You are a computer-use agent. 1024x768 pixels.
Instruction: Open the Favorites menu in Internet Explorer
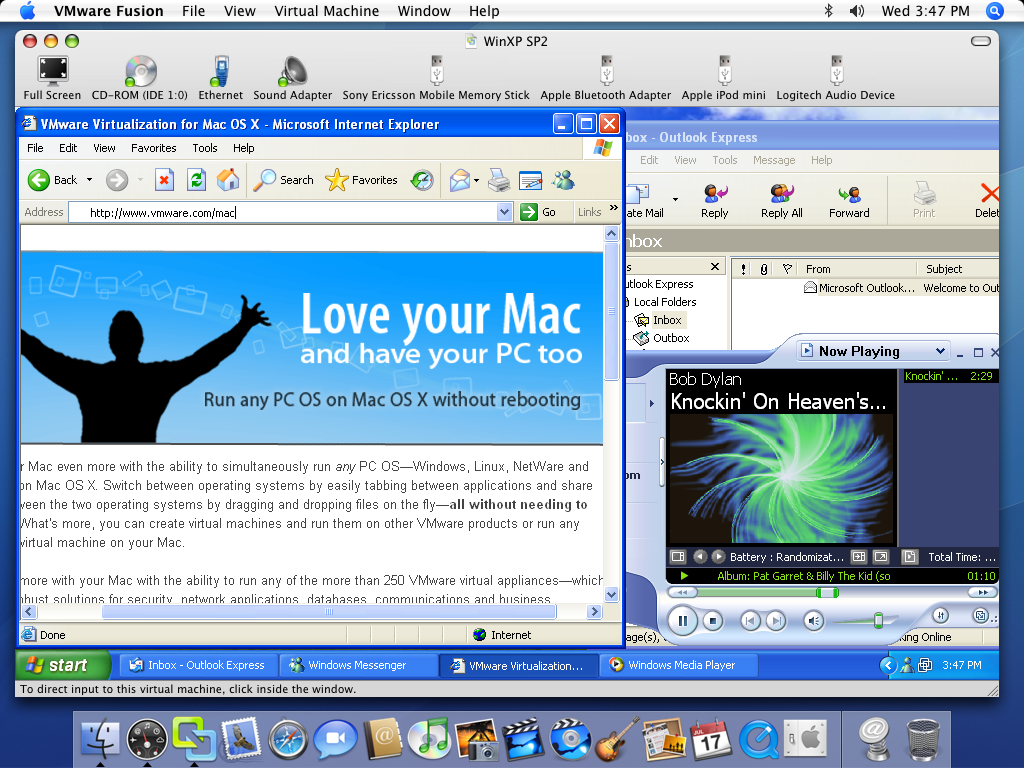(x=153, y=148)
